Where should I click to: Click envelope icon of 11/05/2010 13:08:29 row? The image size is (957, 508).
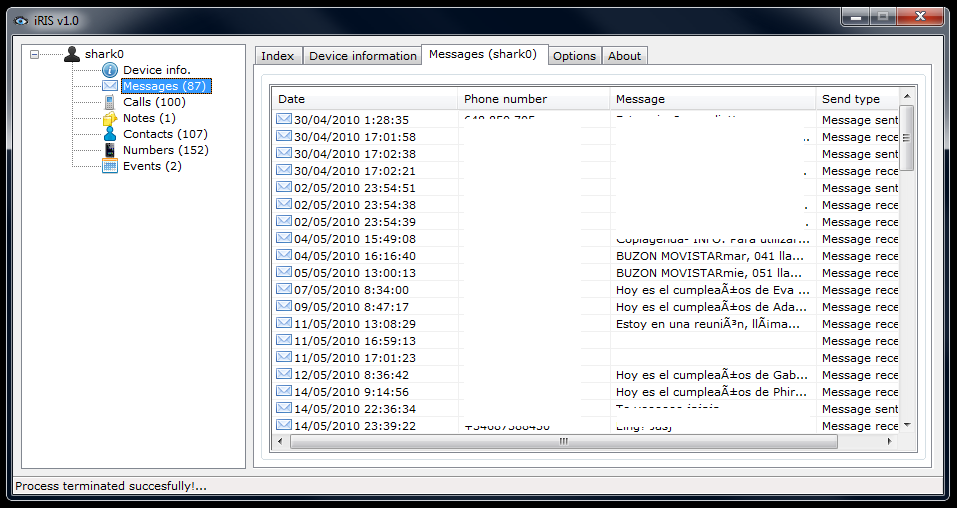284,324
